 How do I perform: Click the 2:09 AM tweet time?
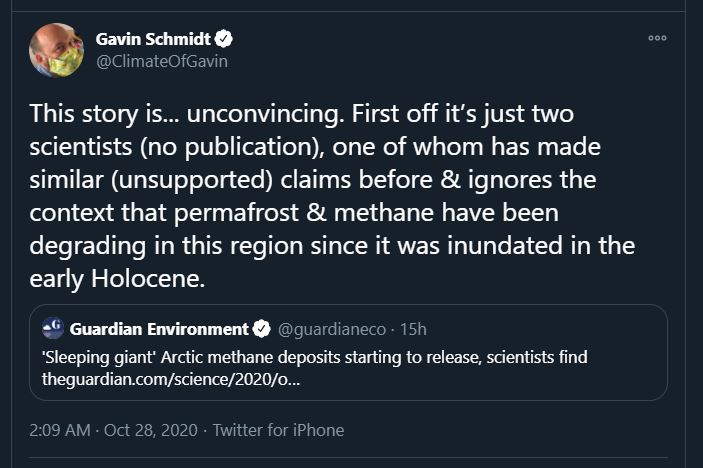[59, 430]
